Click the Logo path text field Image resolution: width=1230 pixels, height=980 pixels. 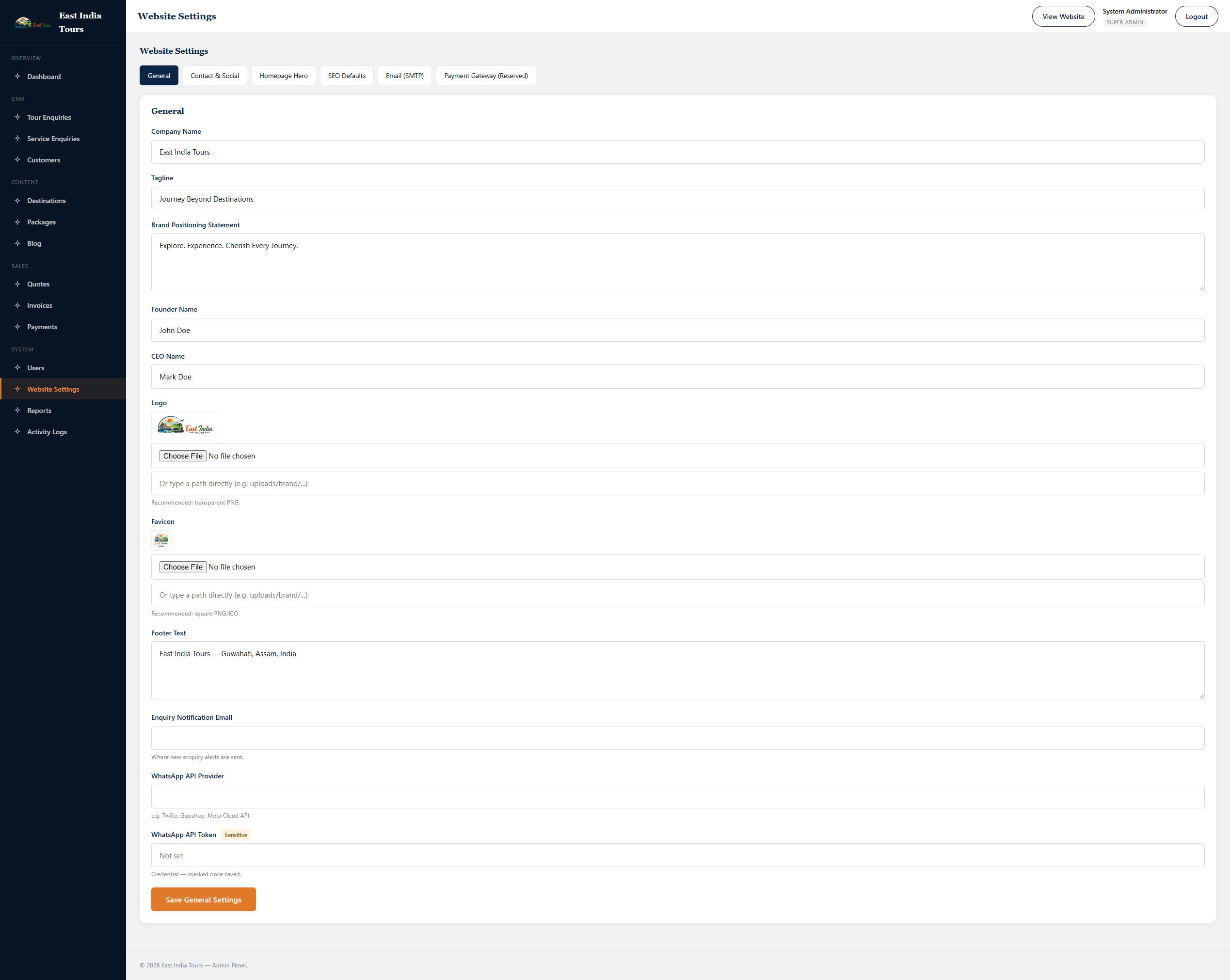point(678,484)
